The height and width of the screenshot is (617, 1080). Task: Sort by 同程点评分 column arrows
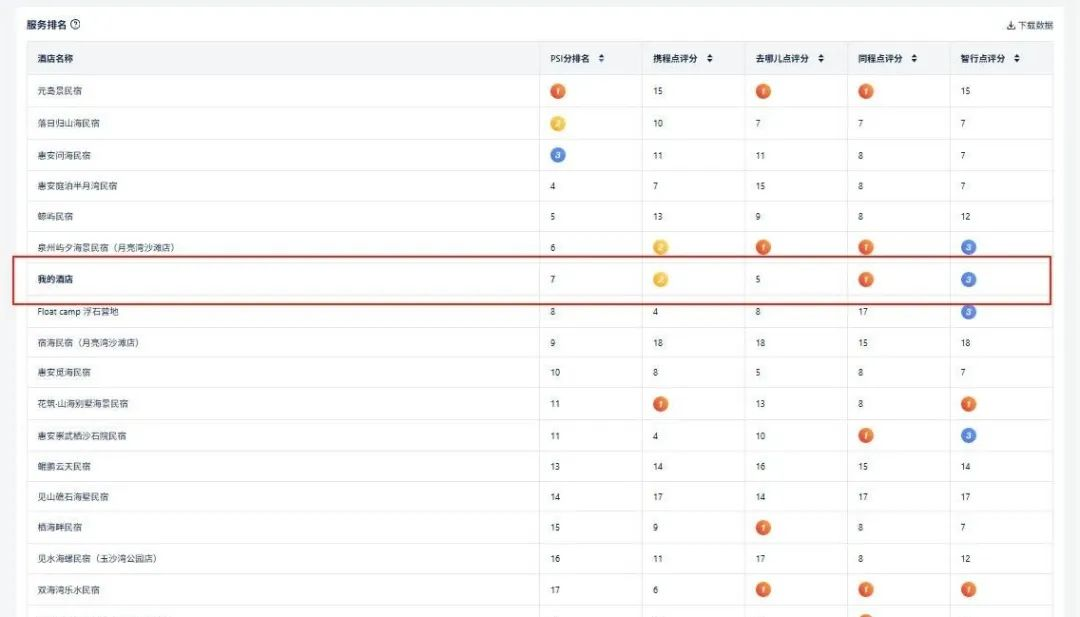(x=915, y=59)
